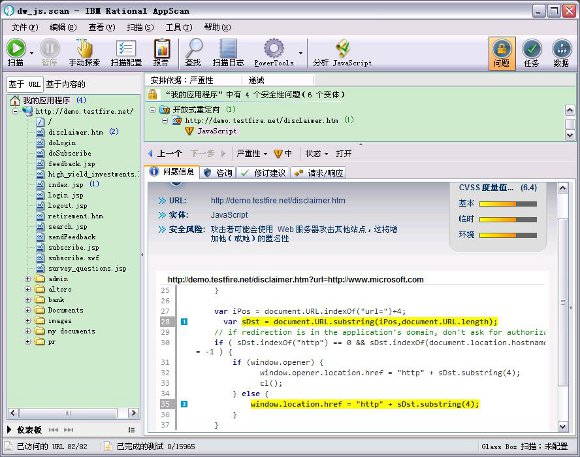The image size is (580, 457).
Task: Click the CVSS Base score bar
Action: pyautogui.click(x=508, y=204)
